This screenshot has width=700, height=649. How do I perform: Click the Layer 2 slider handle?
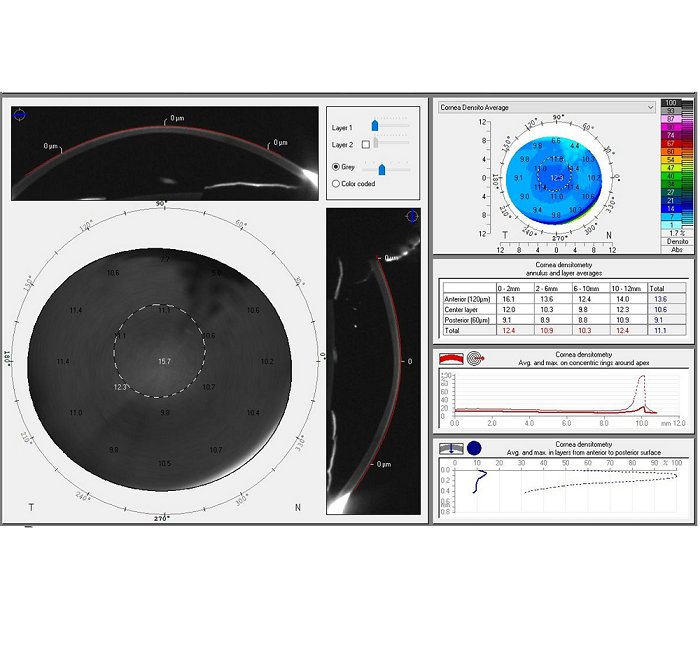377,144
